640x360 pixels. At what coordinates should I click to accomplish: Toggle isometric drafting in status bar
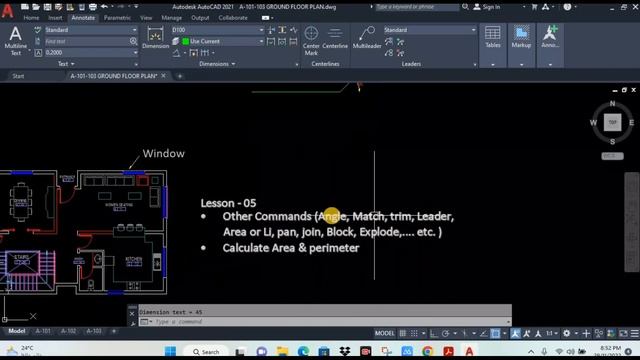(x=464, y=333)
